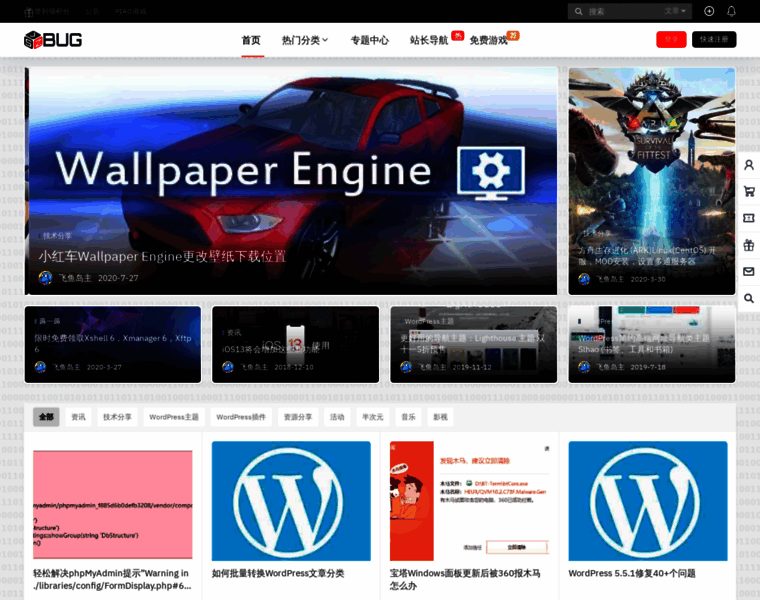Click author avatar on Slhao theme card
The image size is (760, 600).
pos(584,367)
